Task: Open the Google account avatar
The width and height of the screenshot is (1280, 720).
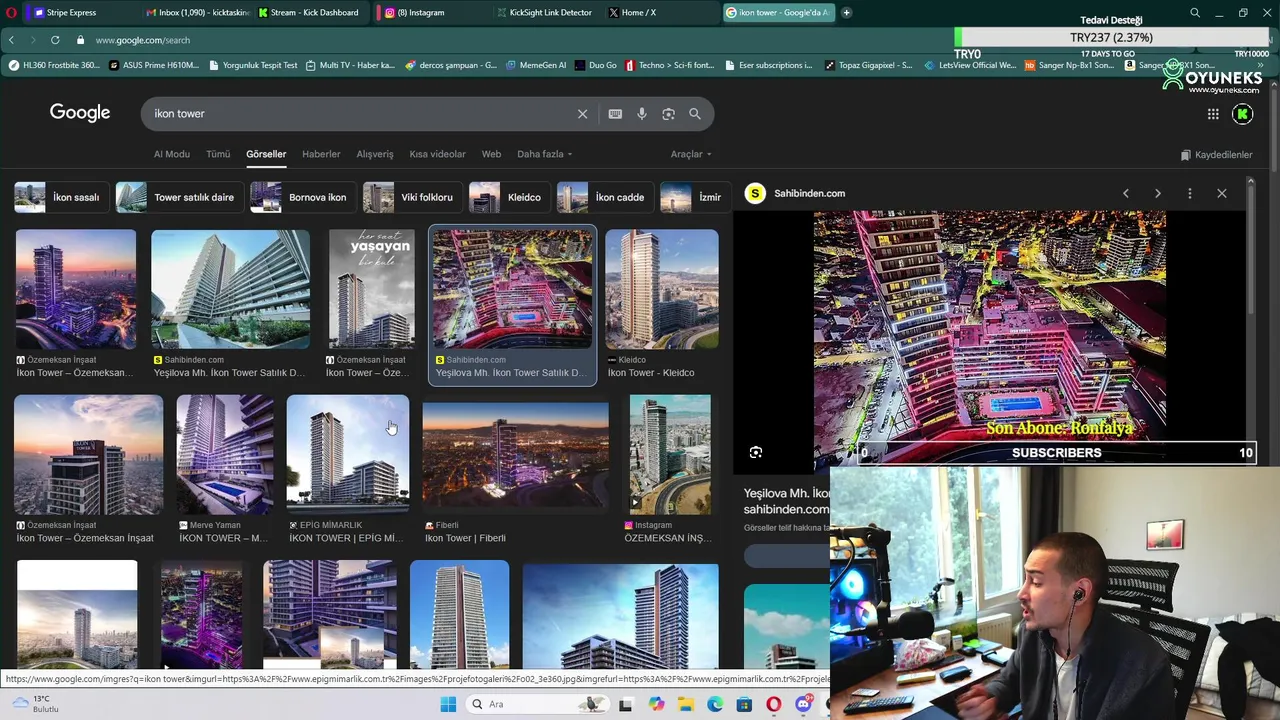Action: pyautogui.click(x=1243, y=114)
